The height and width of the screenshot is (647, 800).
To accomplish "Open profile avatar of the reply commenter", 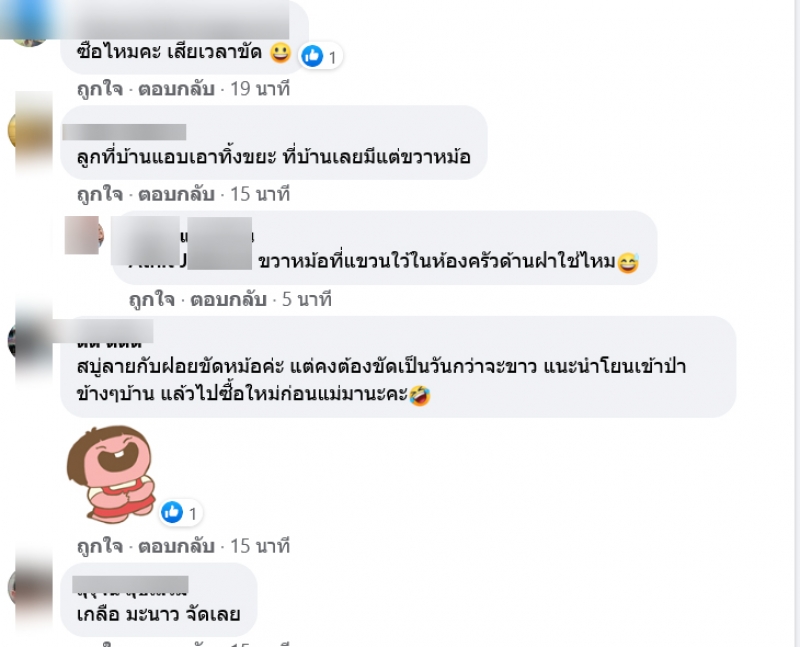I will tap(83, 235).
